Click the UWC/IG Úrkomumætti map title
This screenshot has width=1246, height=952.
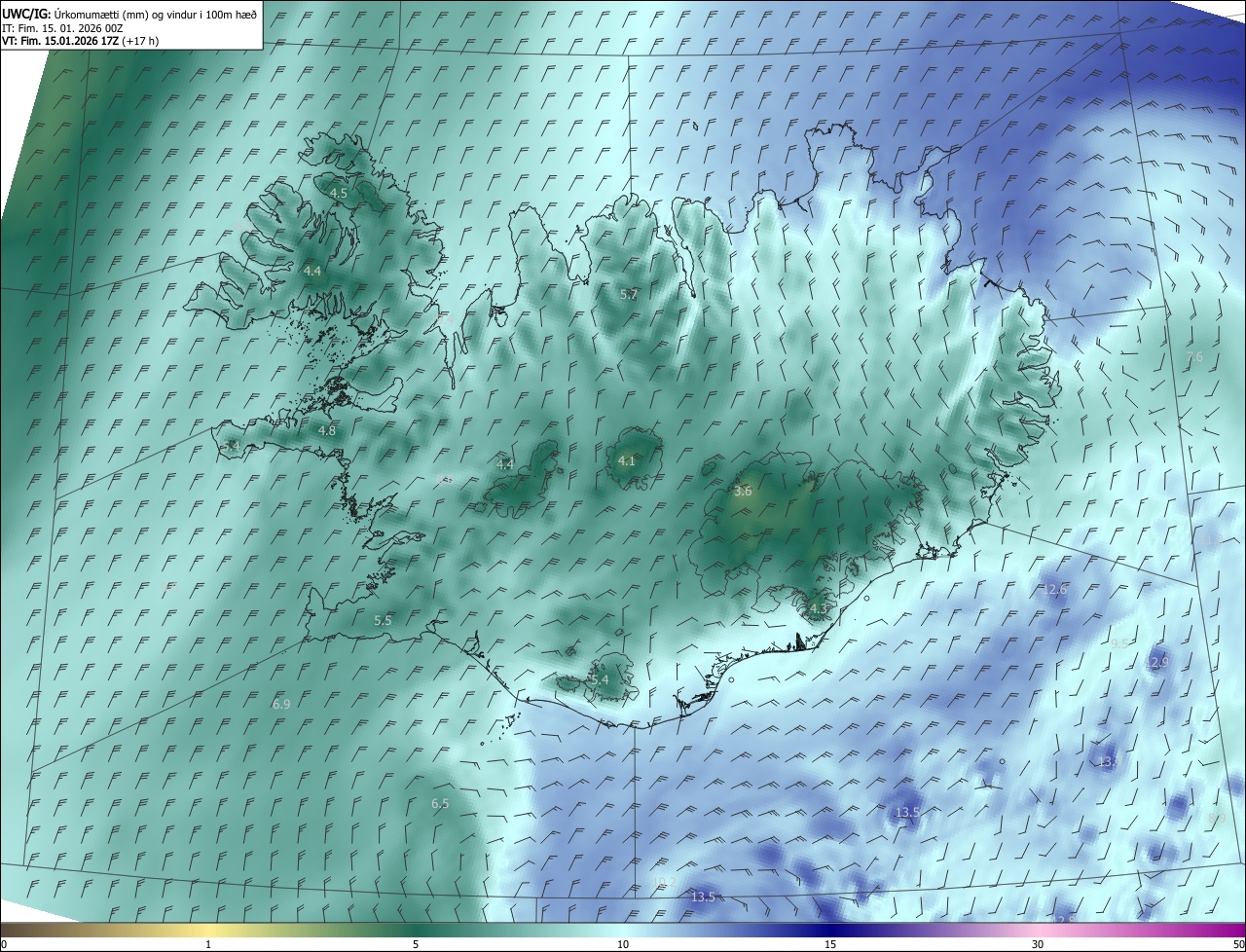click(x=129, y=15)
